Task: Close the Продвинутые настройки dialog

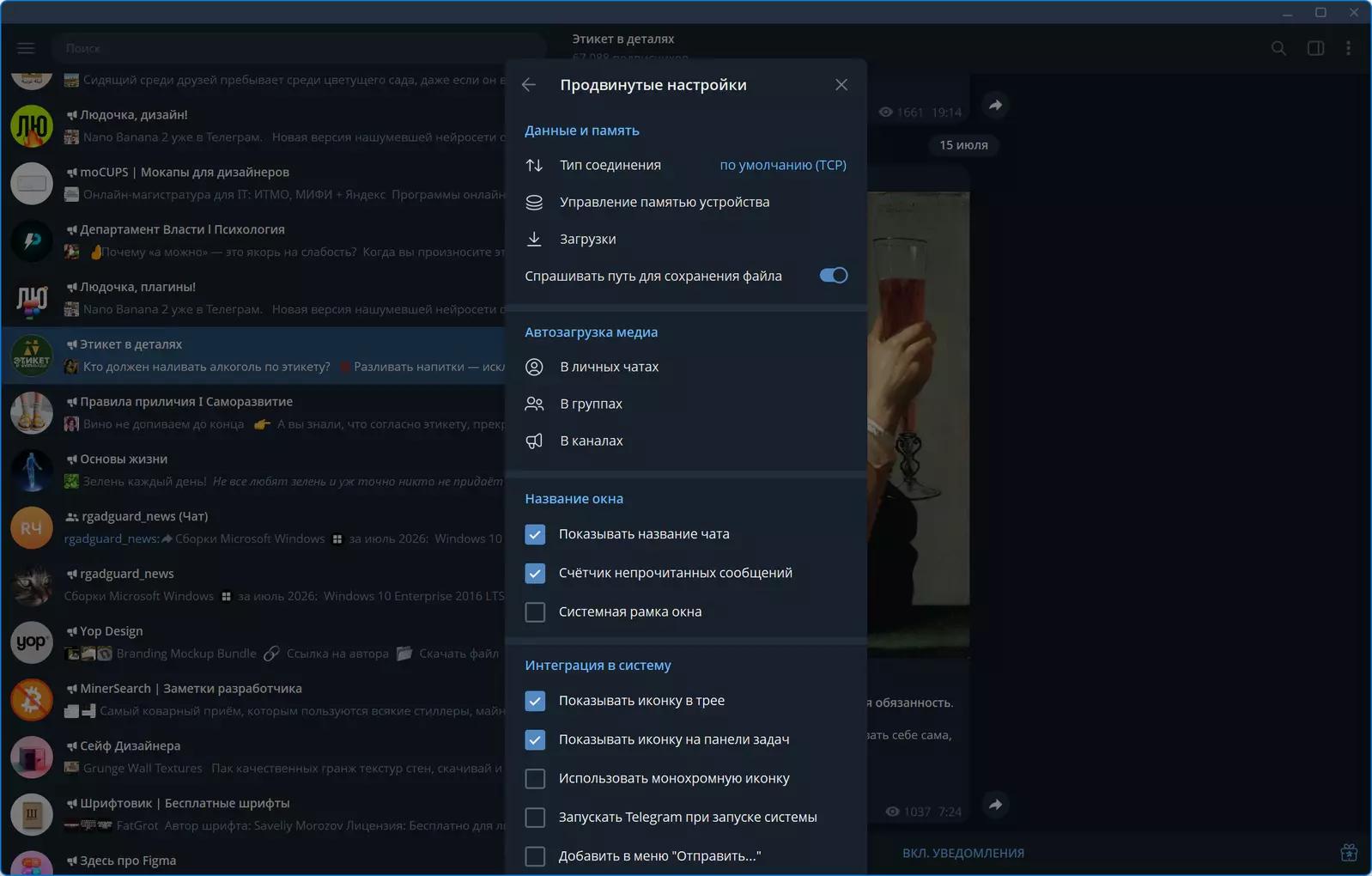Action: (841, 84)
